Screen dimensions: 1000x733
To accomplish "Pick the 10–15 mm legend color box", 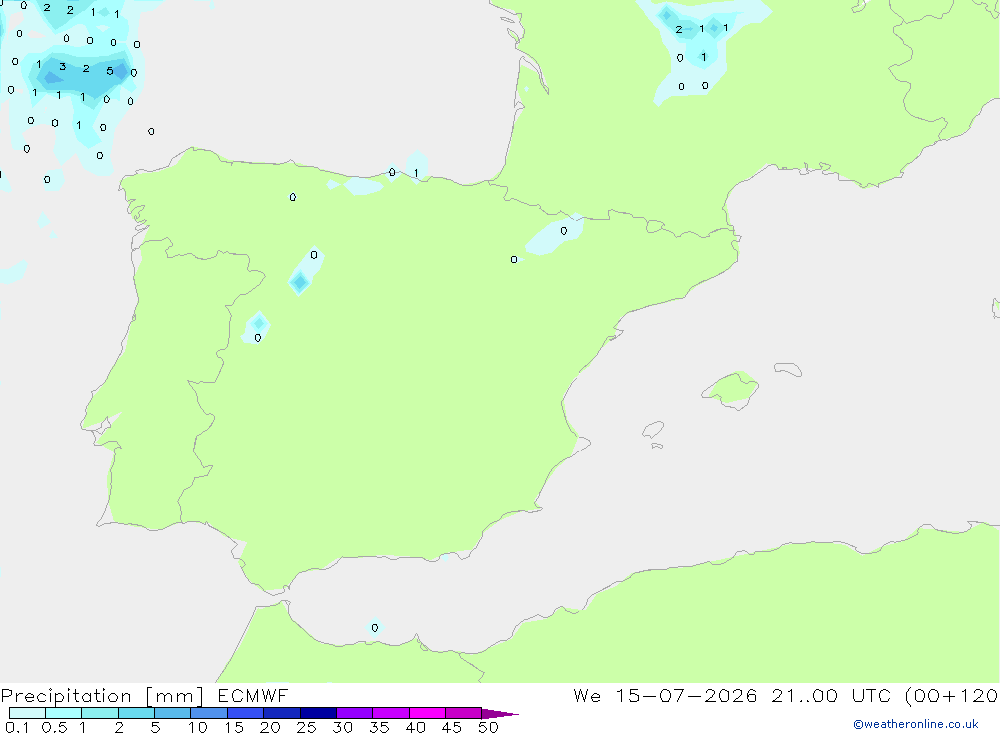I will (209, 713).
